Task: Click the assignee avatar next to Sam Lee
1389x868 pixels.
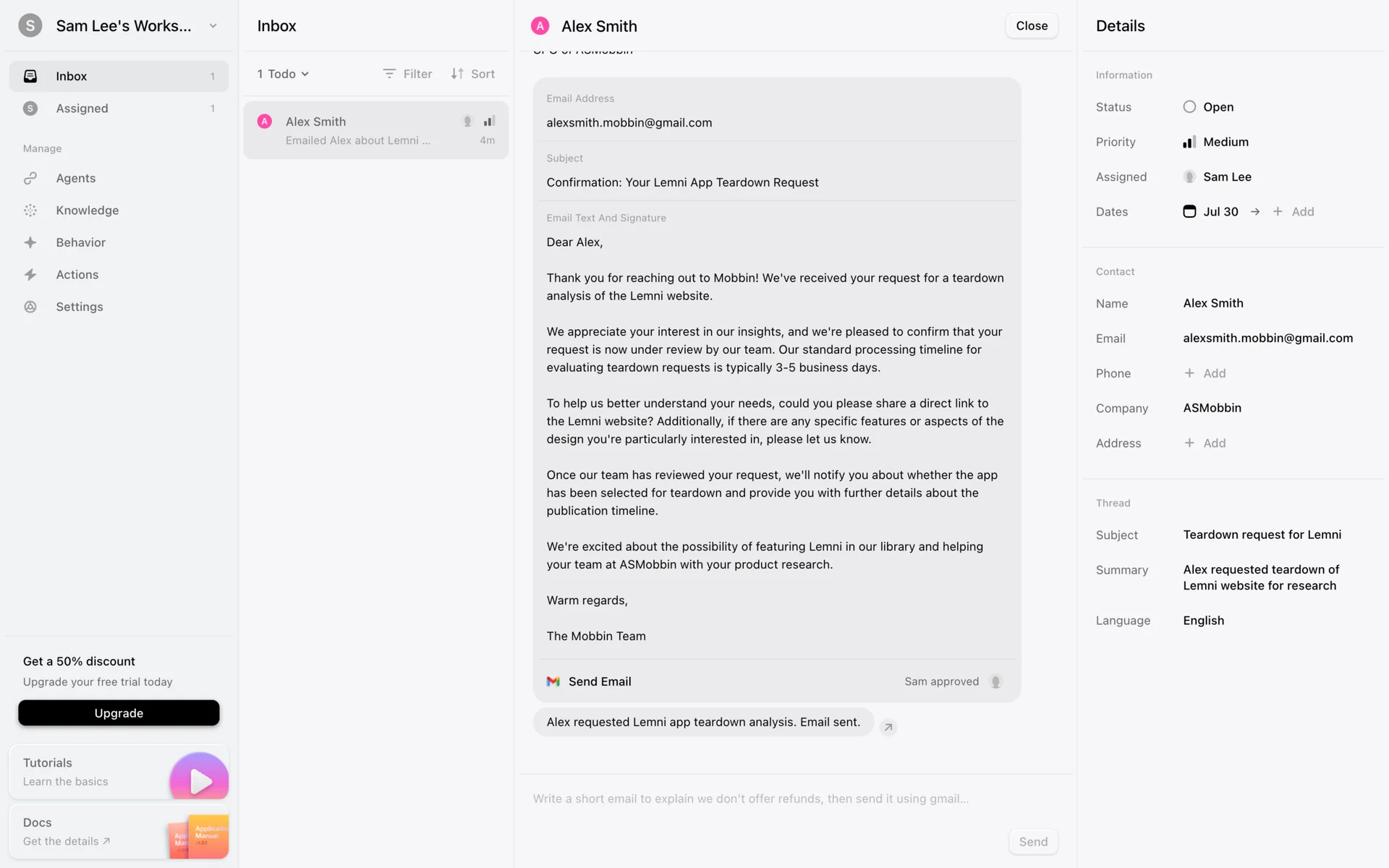Action: tap(1189, 176)
